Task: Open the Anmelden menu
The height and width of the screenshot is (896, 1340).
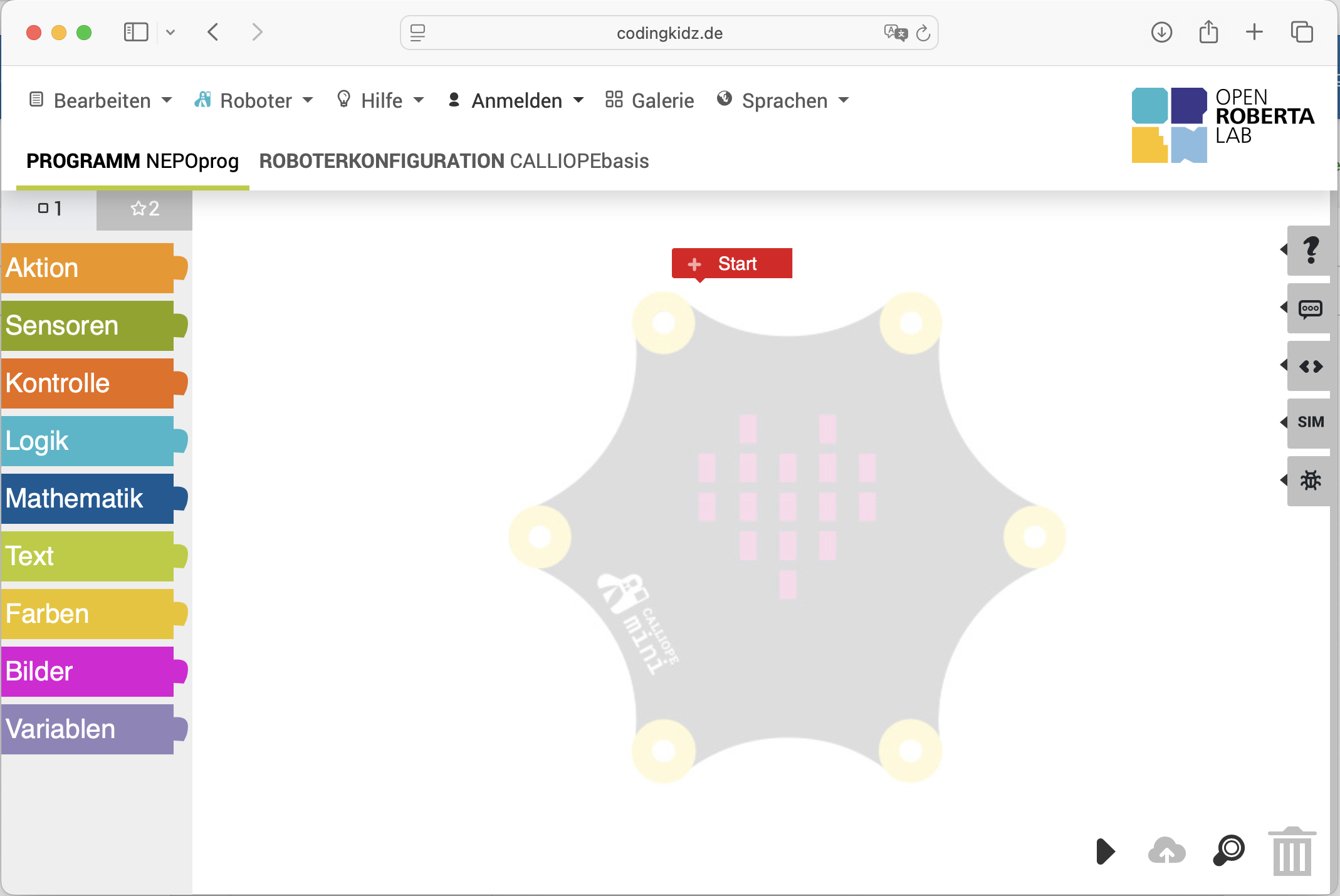Action: [516, 100]
